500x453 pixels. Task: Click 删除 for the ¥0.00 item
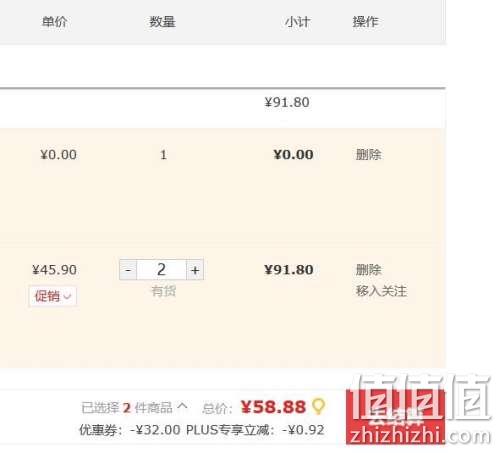[x=368, y=155]
